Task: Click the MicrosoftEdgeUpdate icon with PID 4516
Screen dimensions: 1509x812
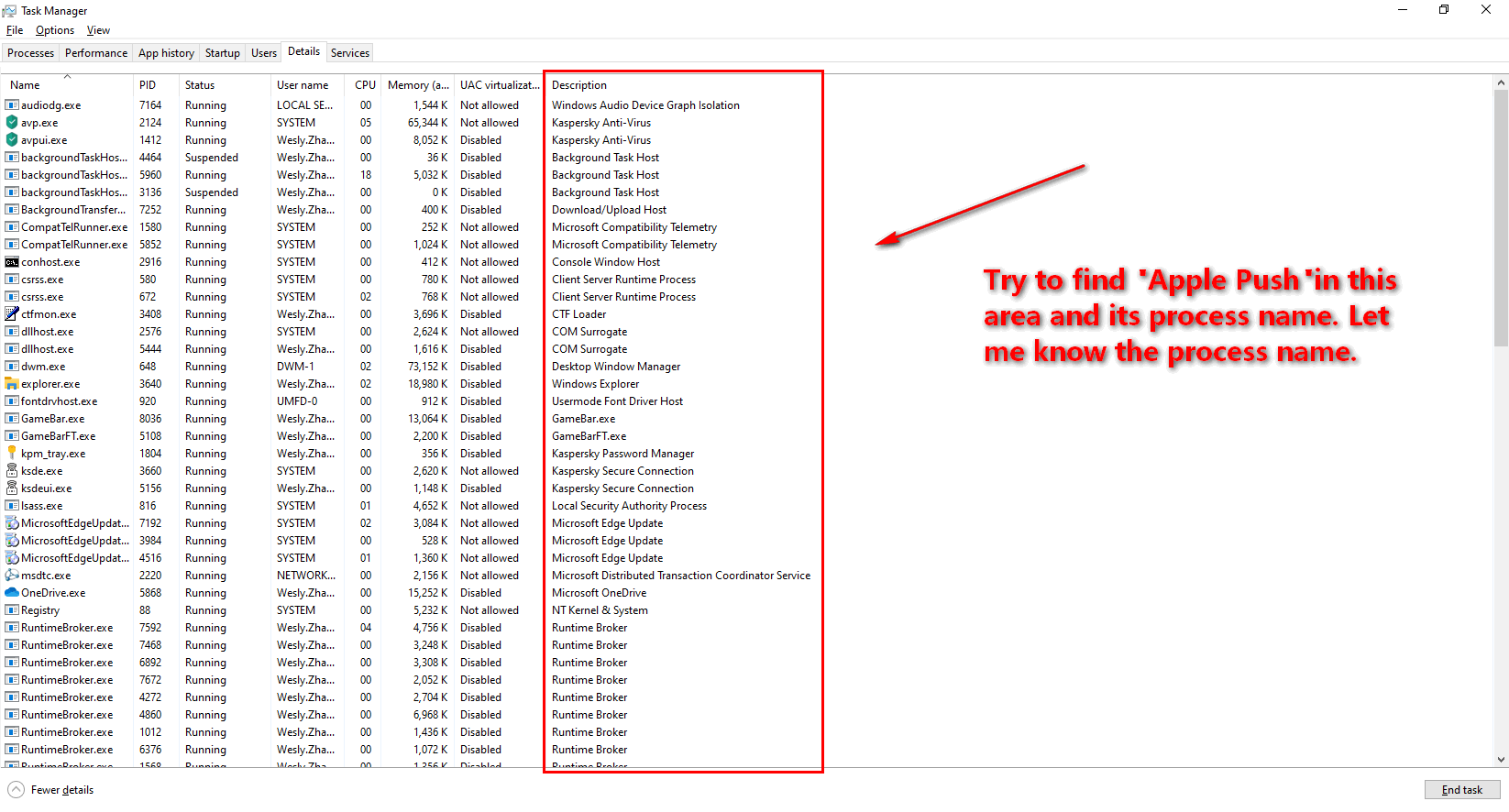Action: coord(12,558)
